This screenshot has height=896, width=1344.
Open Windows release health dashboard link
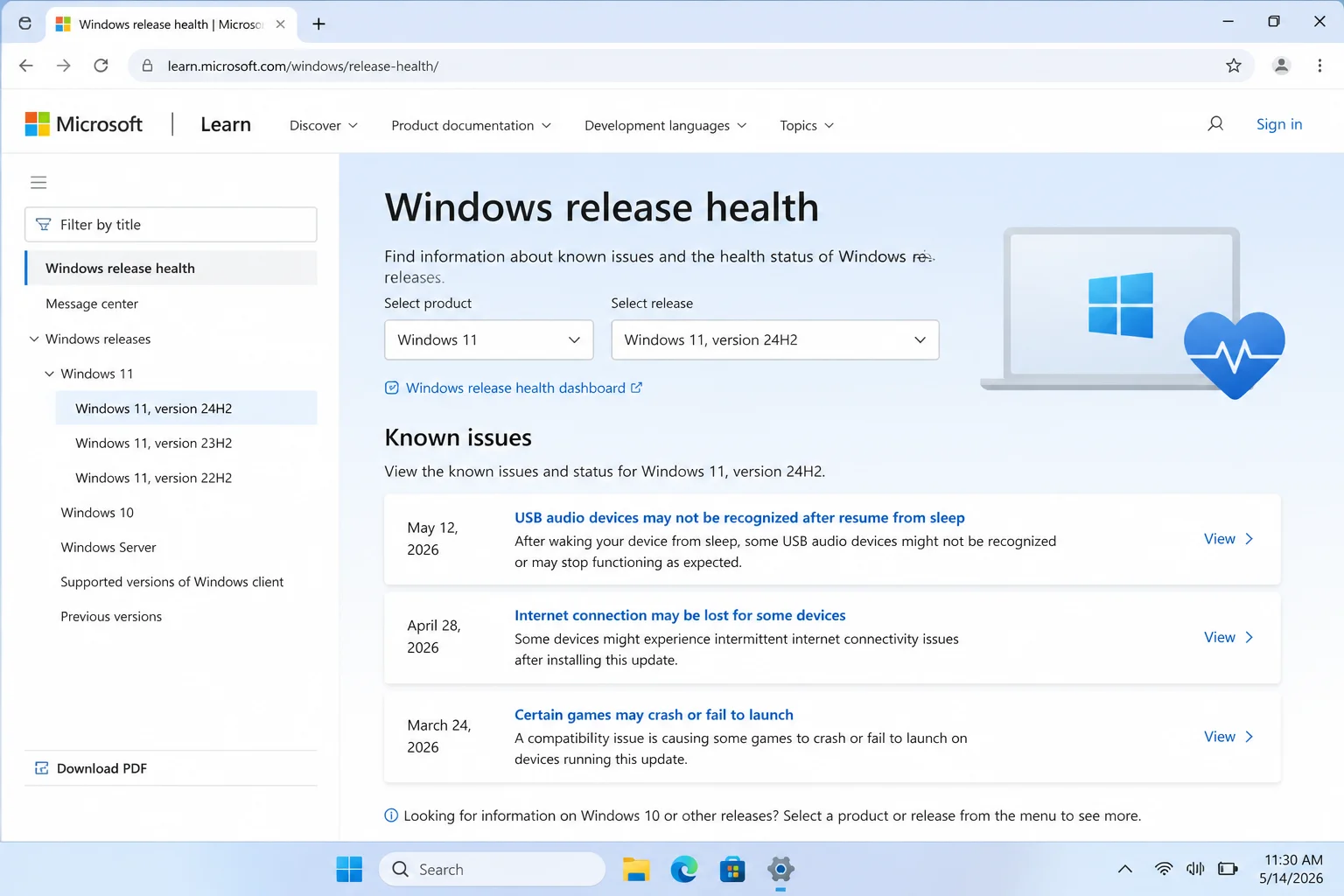click(515, 388)
